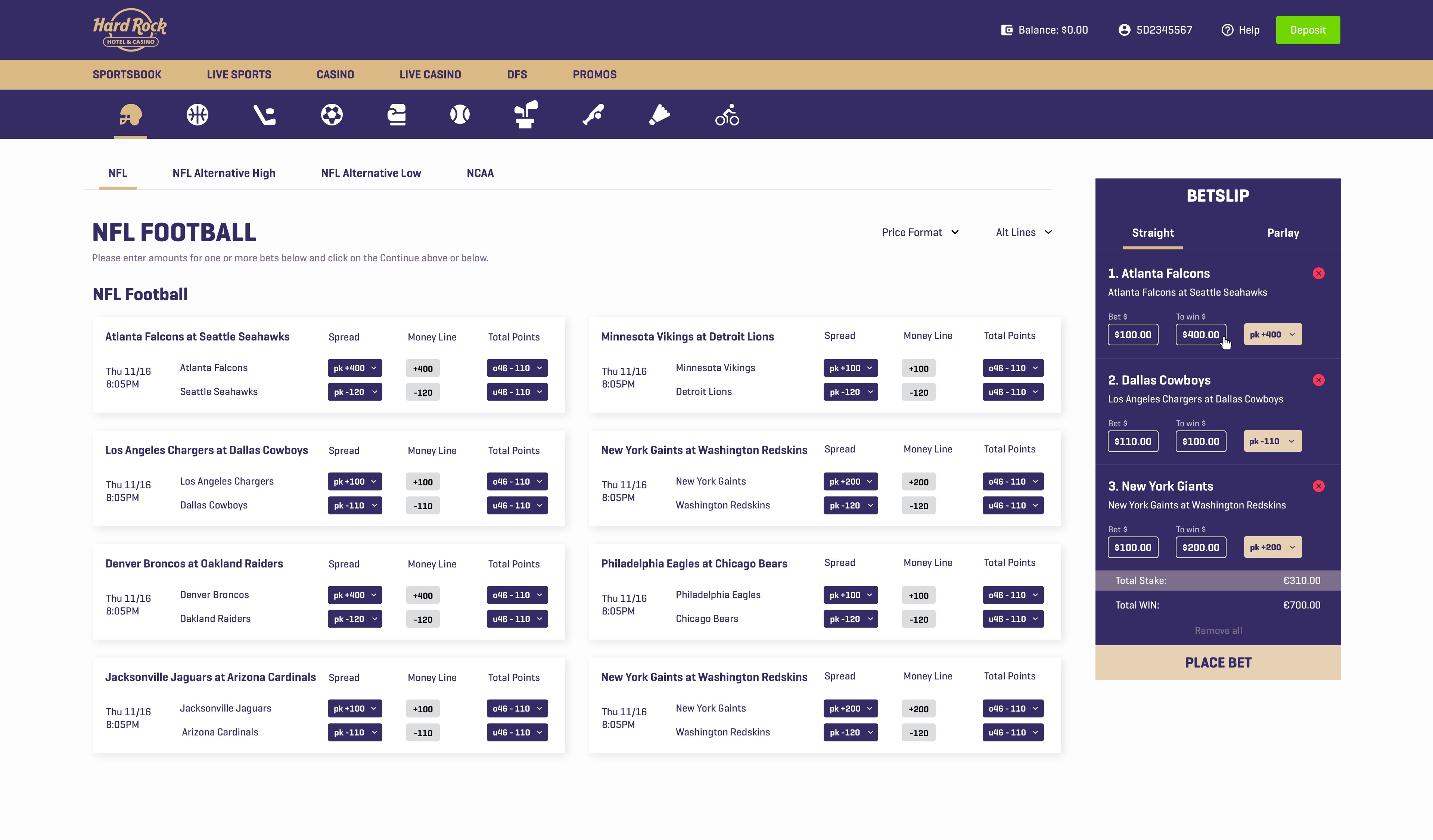The width and height of the screenshot is (1433, 840).
Task: Select the boxing glove icon
Action: (x=397, y=115)
